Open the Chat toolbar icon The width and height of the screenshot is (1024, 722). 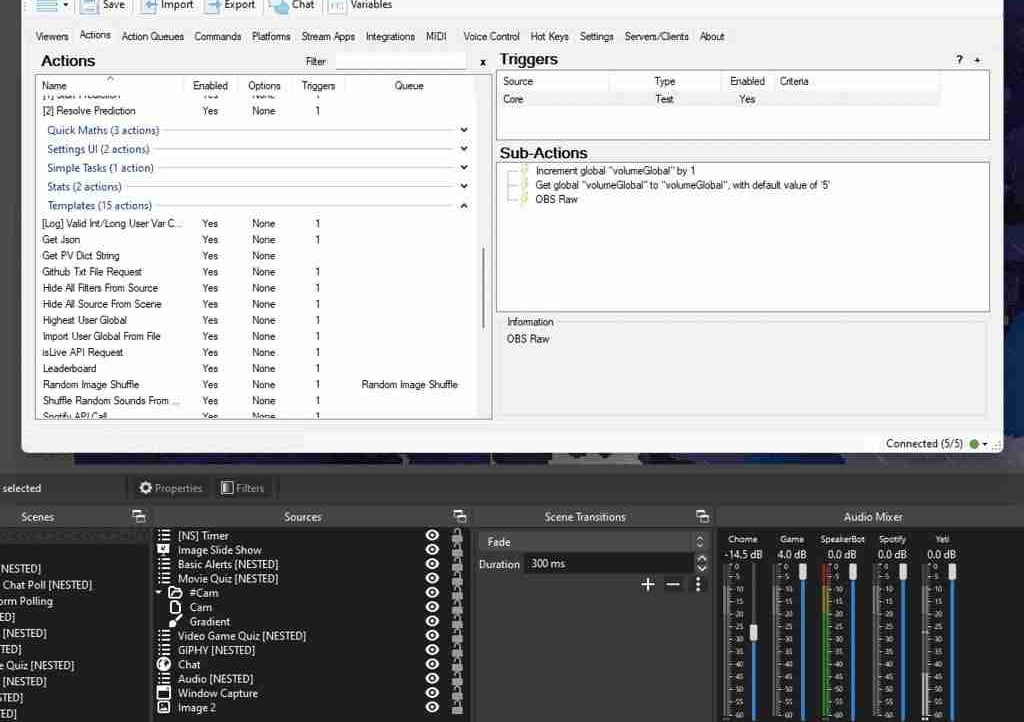279,6
